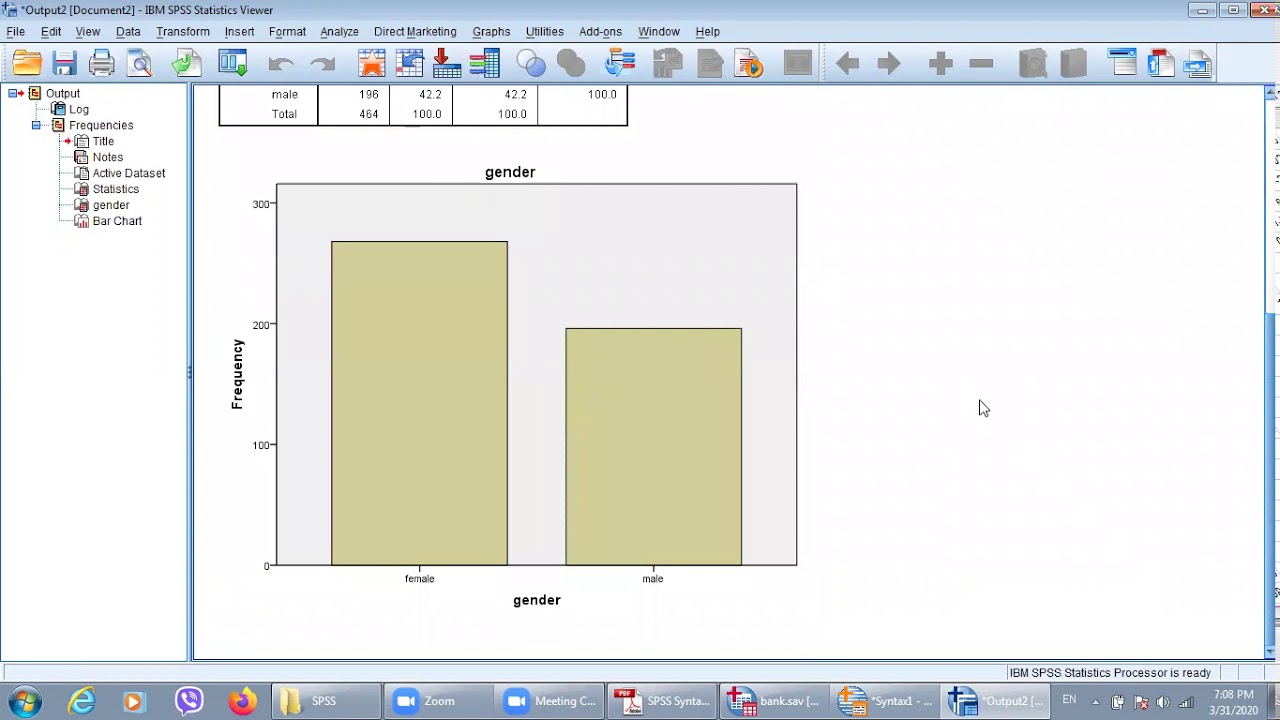1280x720 pixels.
Task: Select the Log item in outline tree
Action: pyautogui.click(x=79, y=109)
